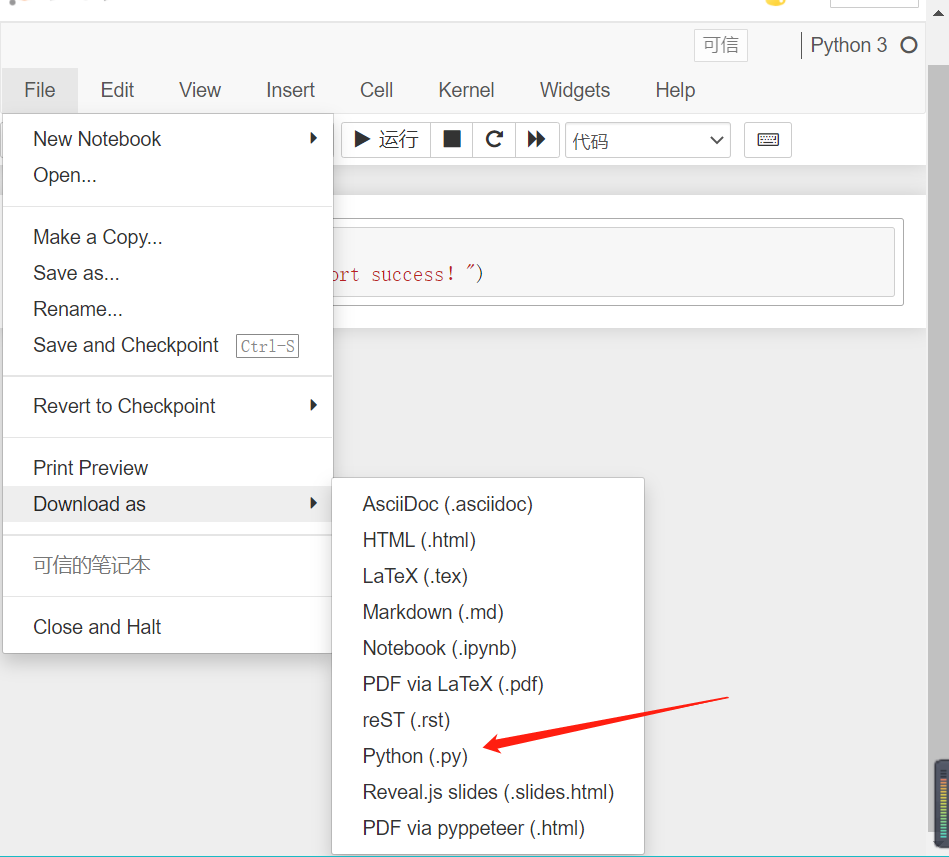Select the Python 3 kernel indicator
The width and height of the screenshot is (949, 857).
coord(848,45)
